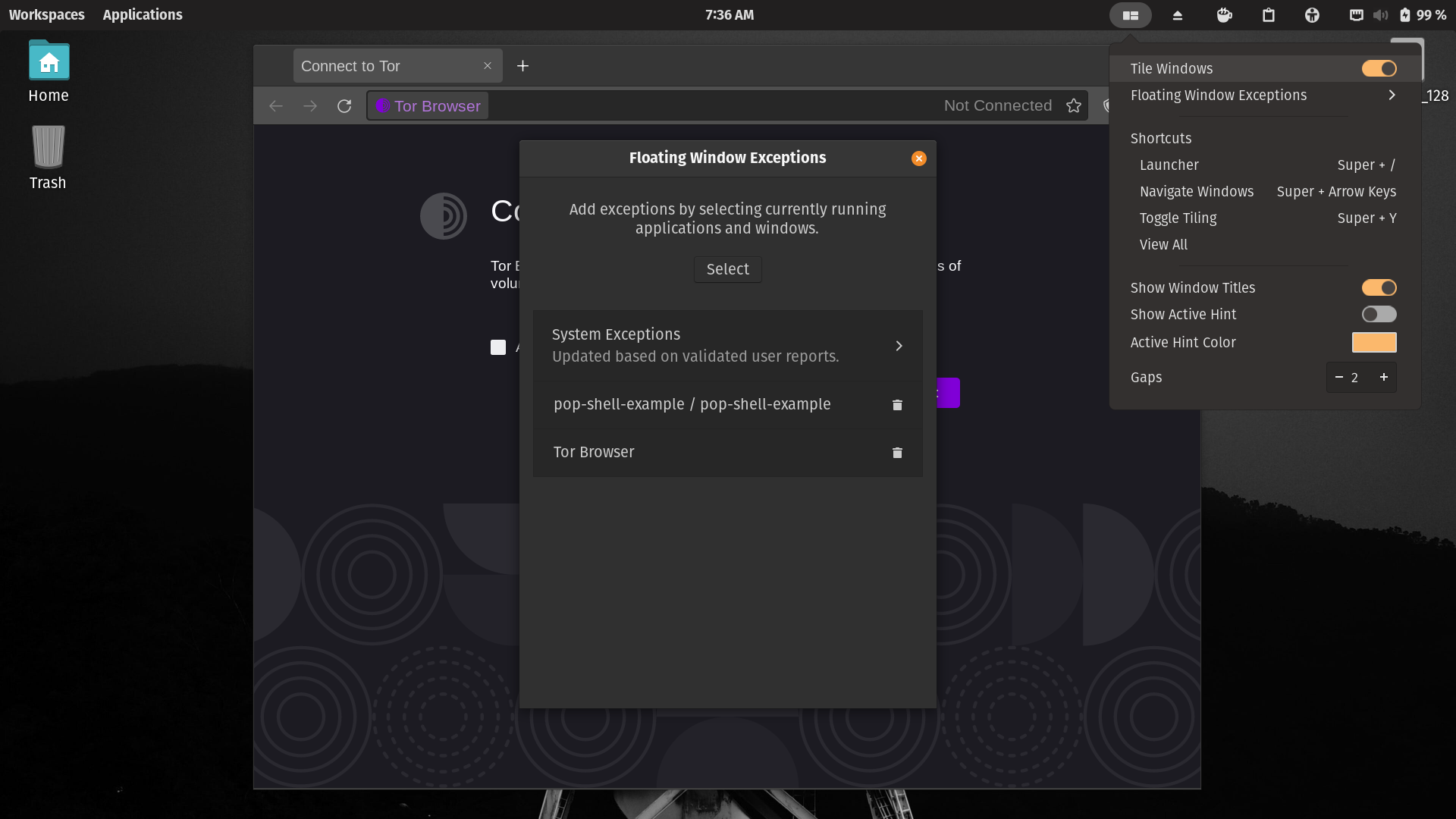This screenshot has width=1456, height=819.
Task: Open the Applications menu
Action: 143,14
